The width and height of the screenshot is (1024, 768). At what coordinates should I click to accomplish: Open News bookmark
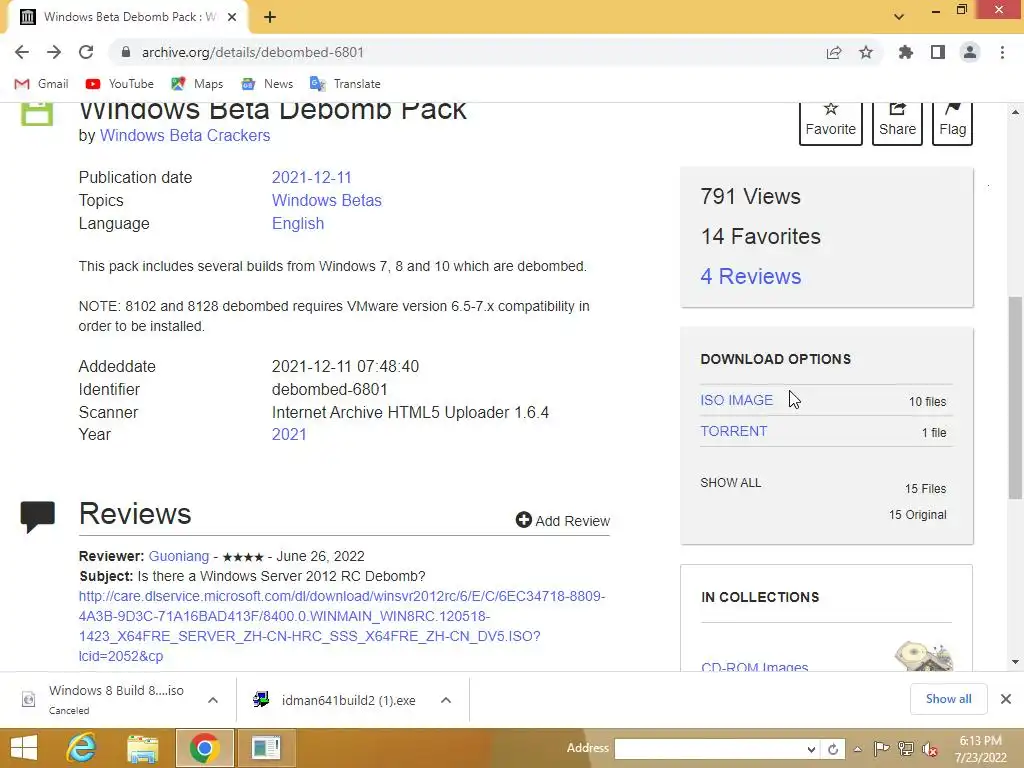(x=267, y=84)
